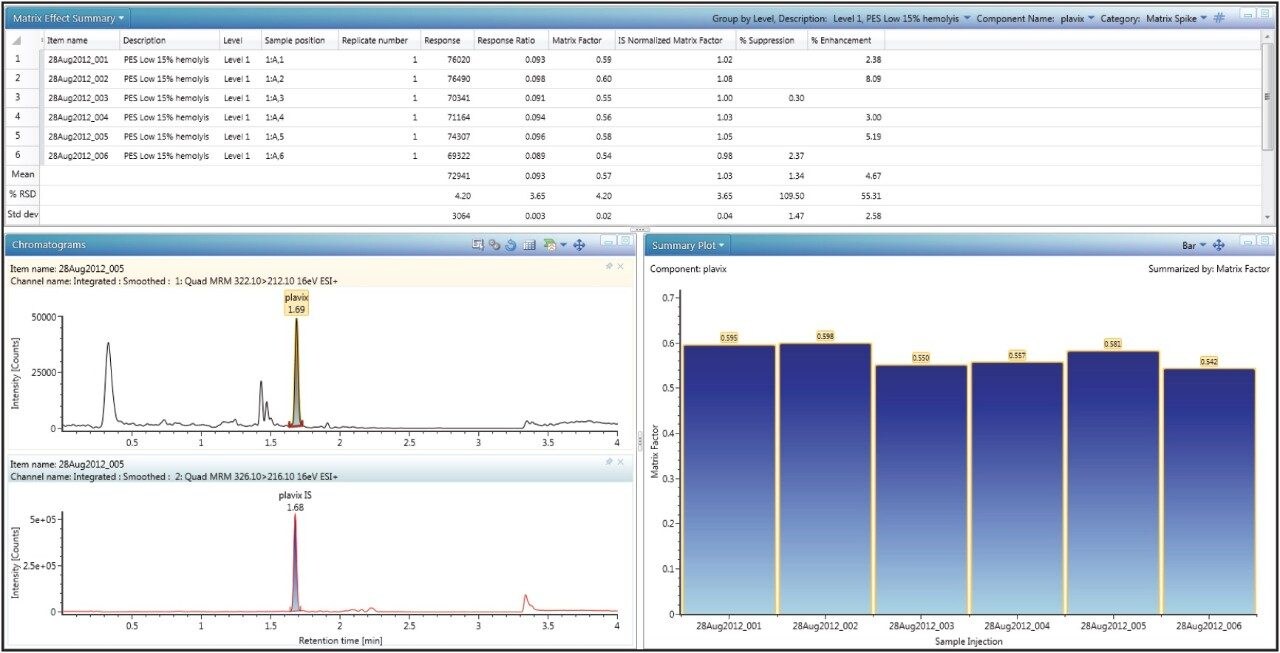Click mean response value 72941
The width and height of the screenshot is (1280, 653).
[459, 175]
